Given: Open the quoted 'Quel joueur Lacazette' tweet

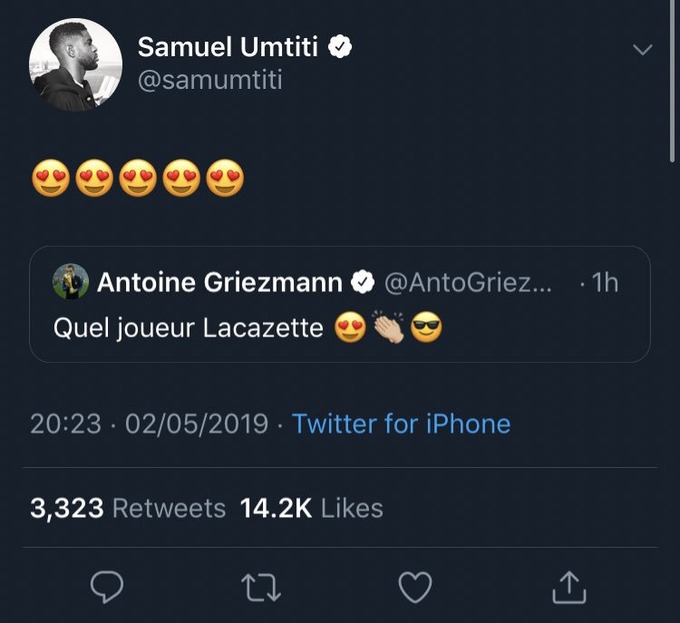Looking at the screenshot, I should click(340, 304).
